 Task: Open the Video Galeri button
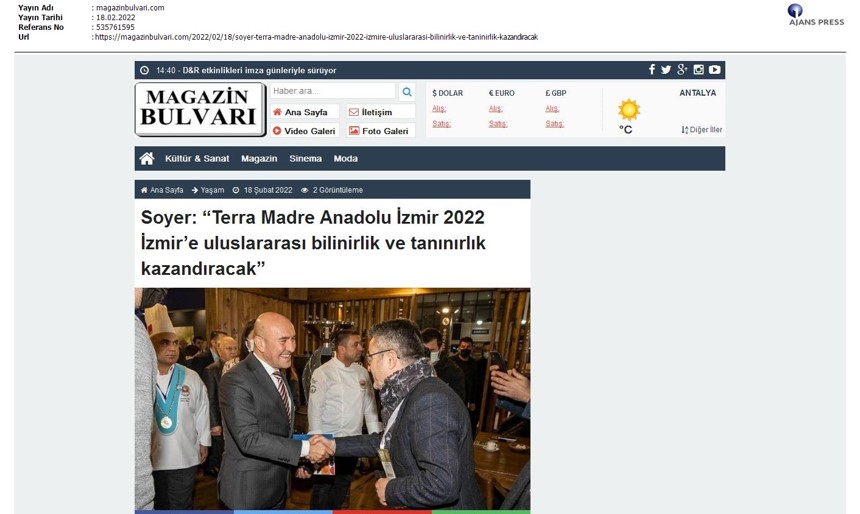[304, 131]
